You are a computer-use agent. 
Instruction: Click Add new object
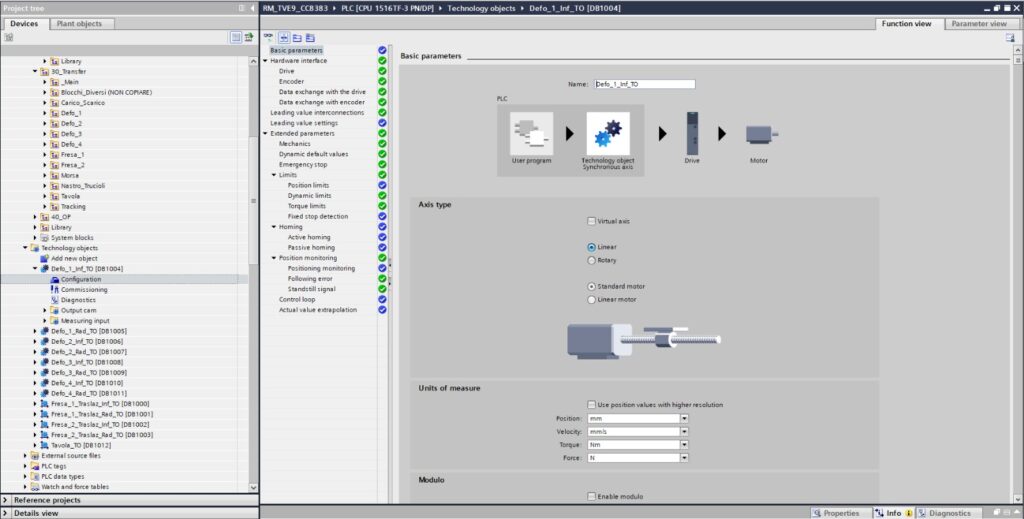74,259
